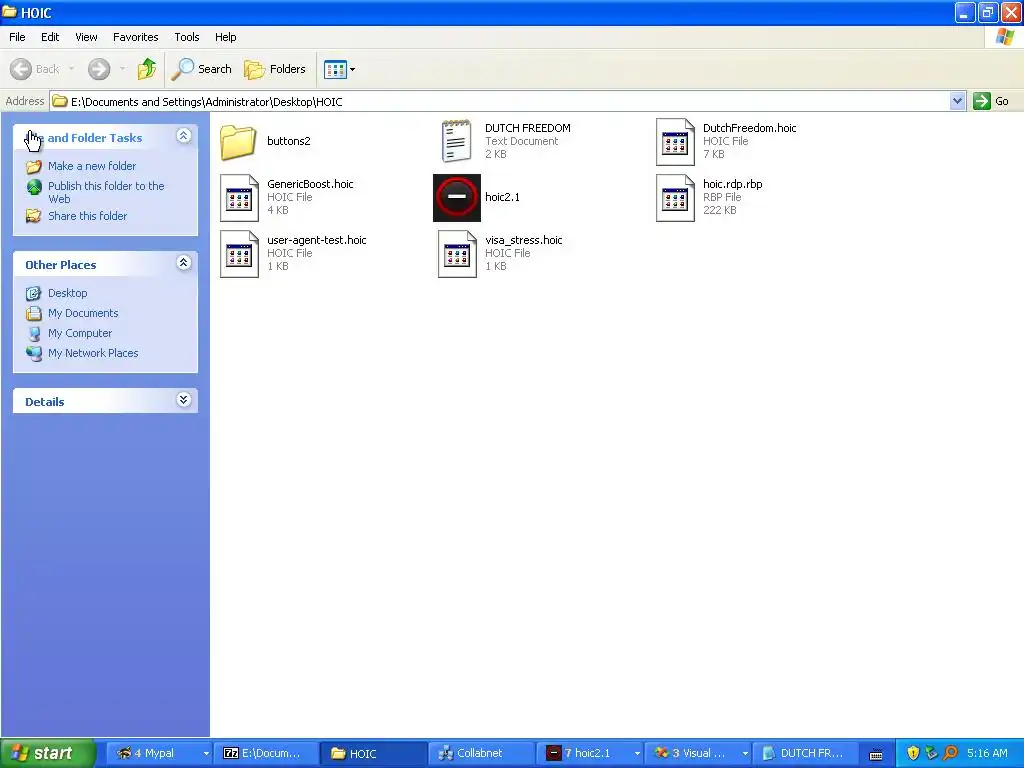
Task: Click the DUTCH FREEDOM file name
Action: tap(528, 128)
